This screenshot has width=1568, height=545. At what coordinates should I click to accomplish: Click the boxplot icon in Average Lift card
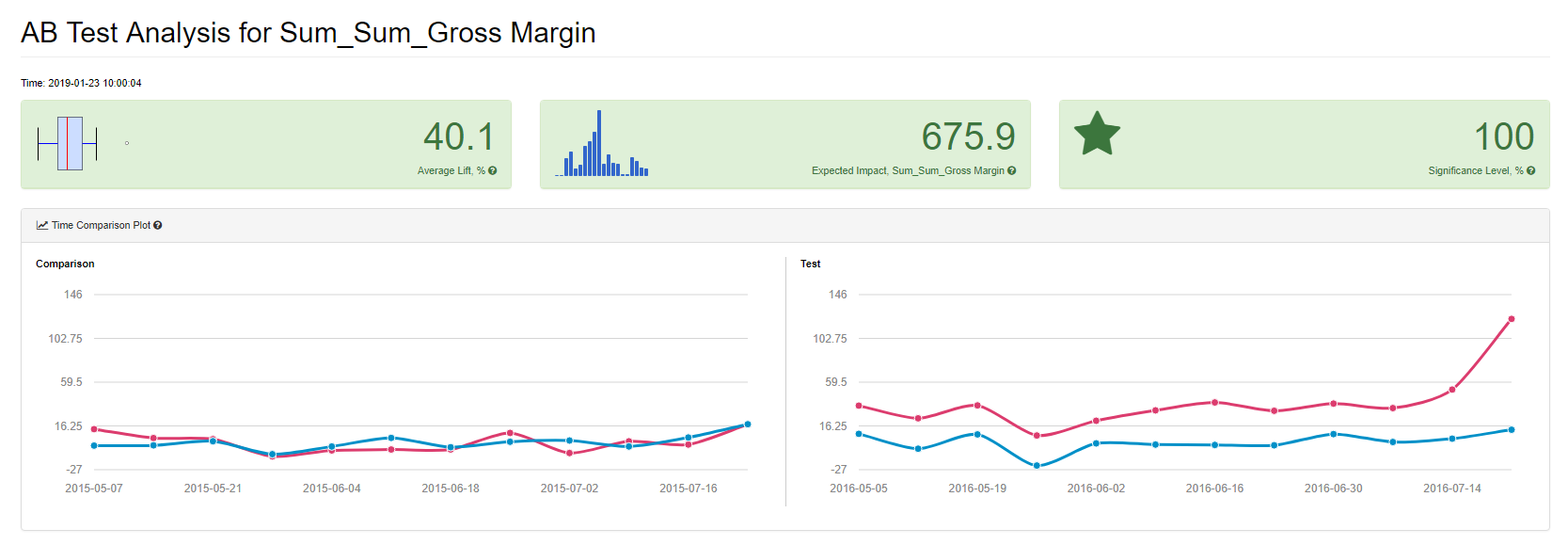pyautogui.click(x=83, y=144)
